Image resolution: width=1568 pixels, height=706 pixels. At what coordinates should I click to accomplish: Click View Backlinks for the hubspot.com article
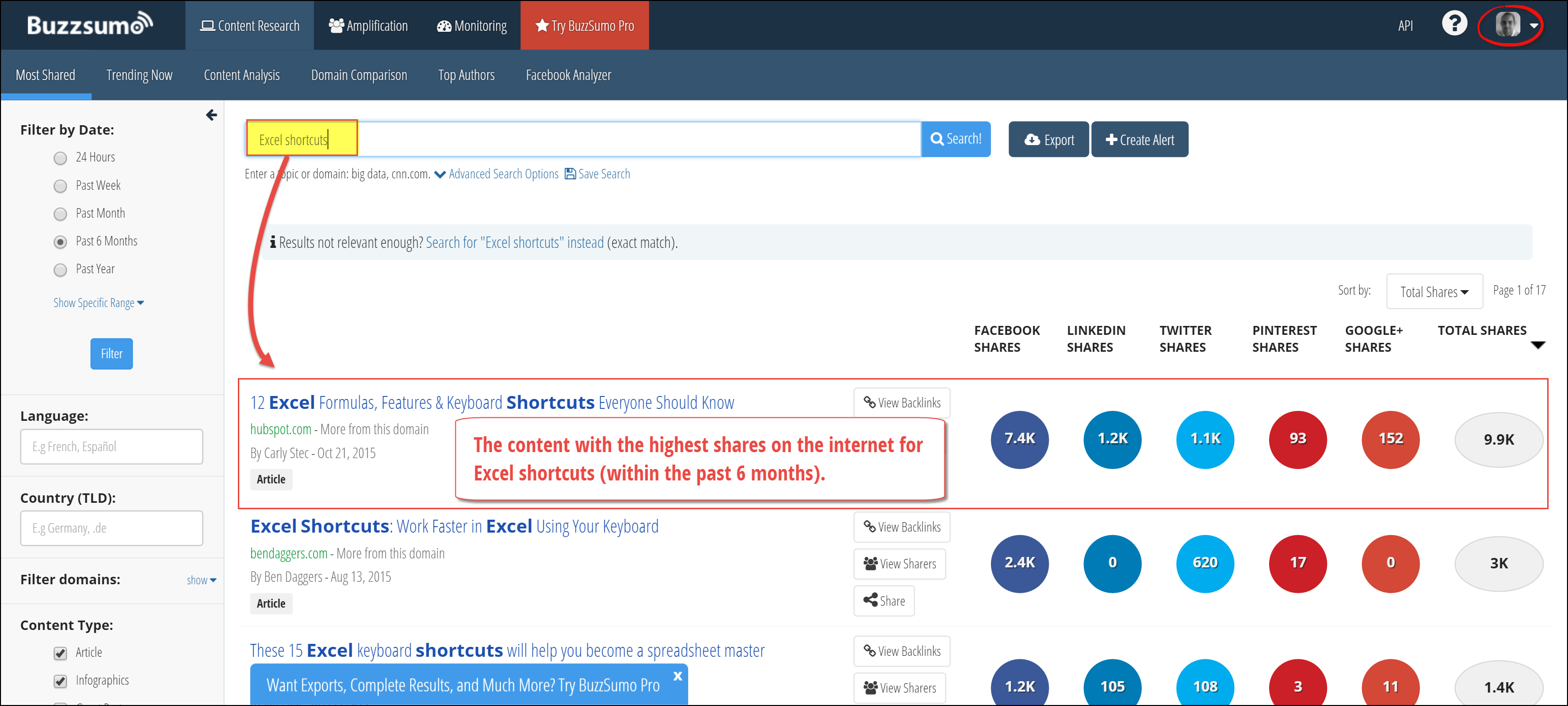pyautogui.click(x=902, y=402)
